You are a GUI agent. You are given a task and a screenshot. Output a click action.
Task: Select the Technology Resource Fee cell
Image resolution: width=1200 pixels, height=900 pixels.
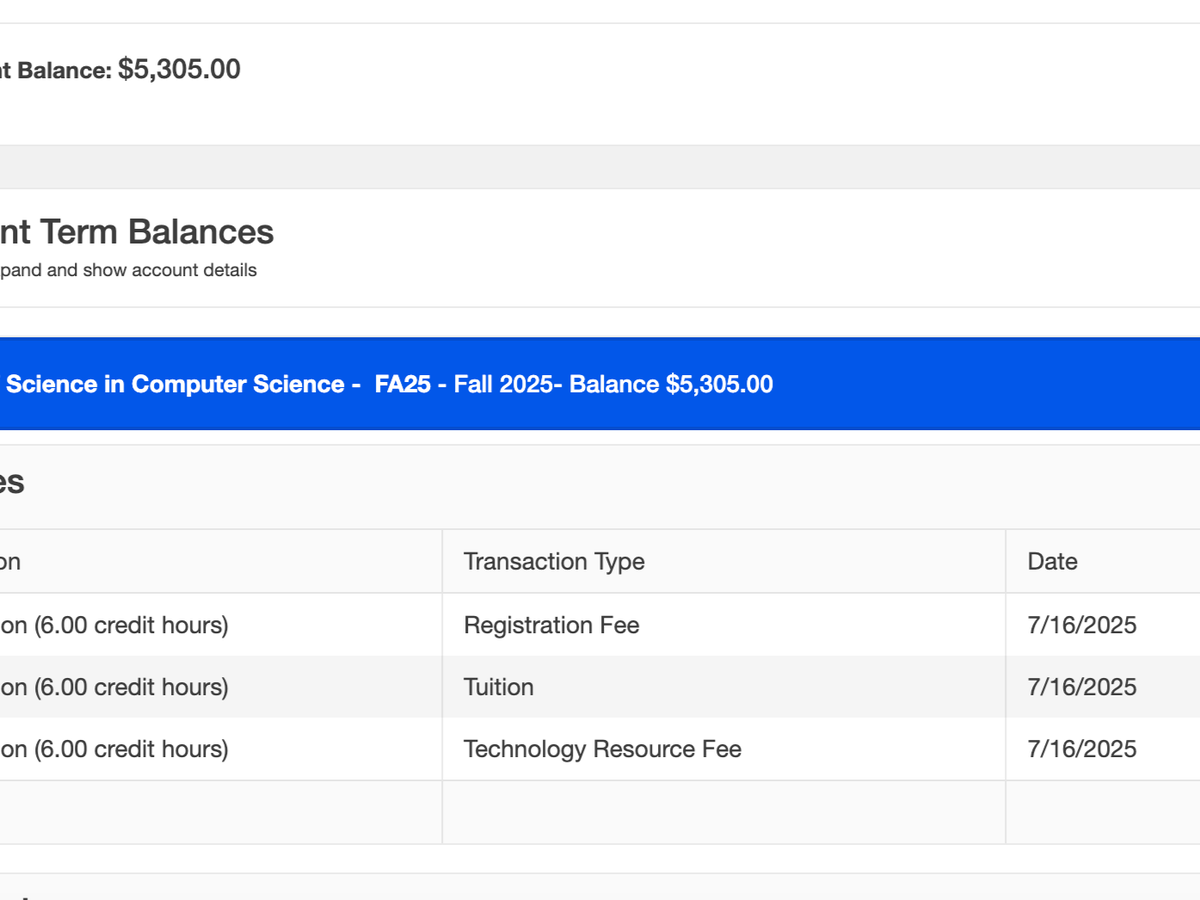pyautogui.click(x=602, y=750)
